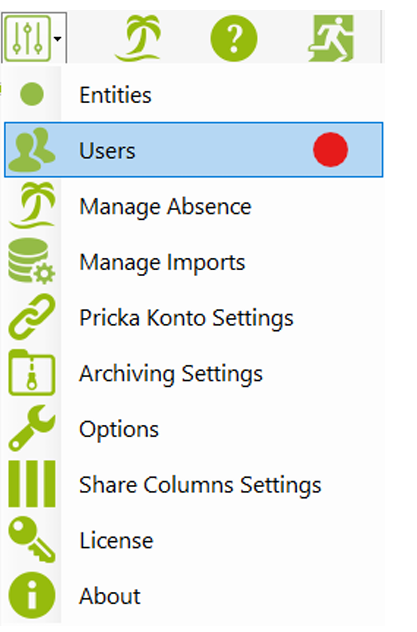Click the key icon for License
Screen dimensions: 417x632
(x=32, y=539)
